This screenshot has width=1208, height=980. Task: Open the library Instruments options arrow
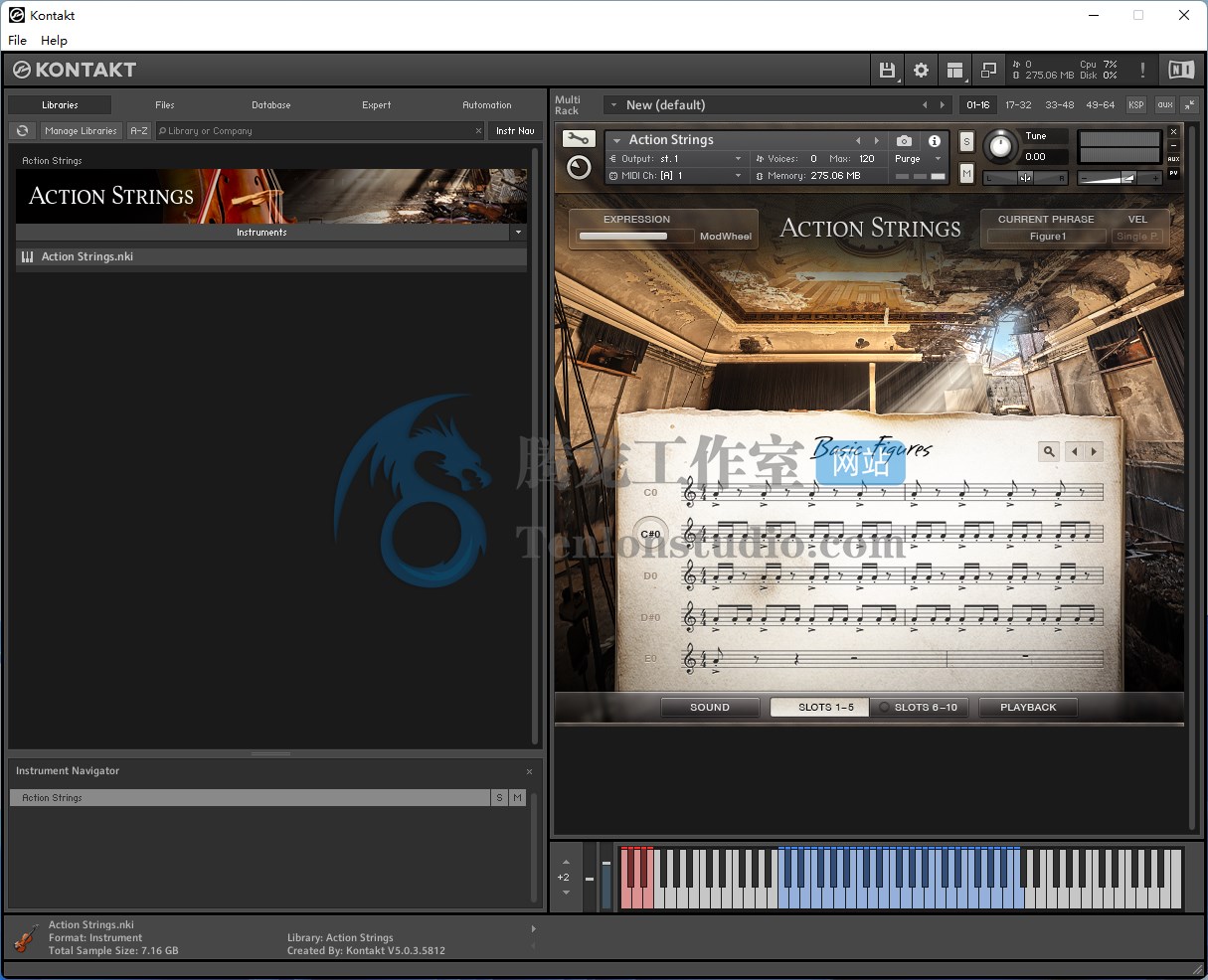point(518,232)
